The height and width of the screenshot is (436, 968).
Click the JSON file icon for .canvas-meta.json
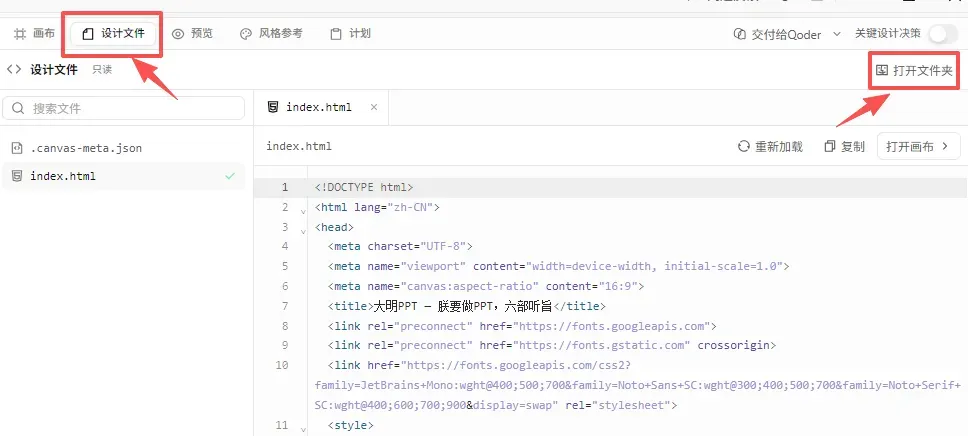17,148
